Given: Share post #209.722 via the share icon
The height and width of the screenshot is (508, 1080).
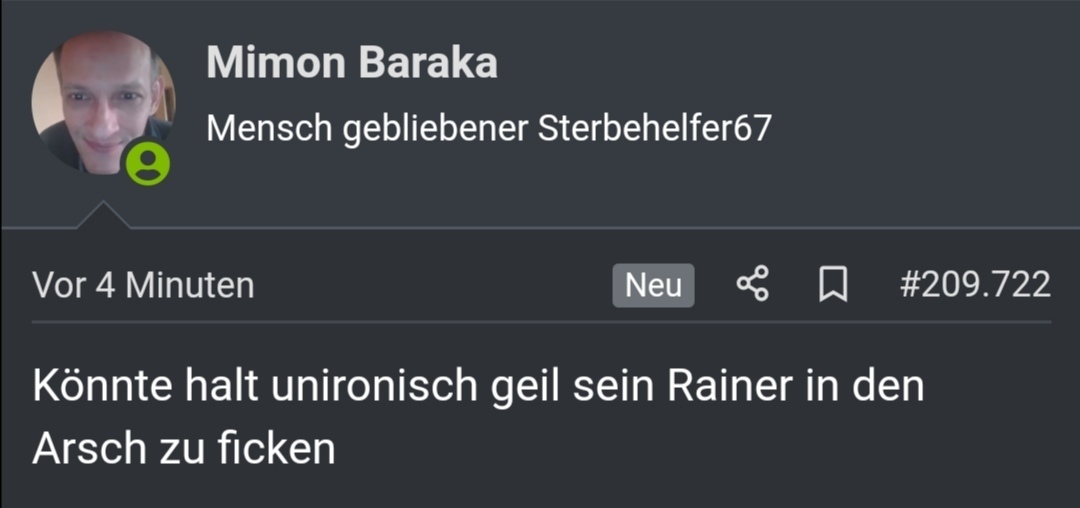Looking at the screenshot, I should pos(752,285).
